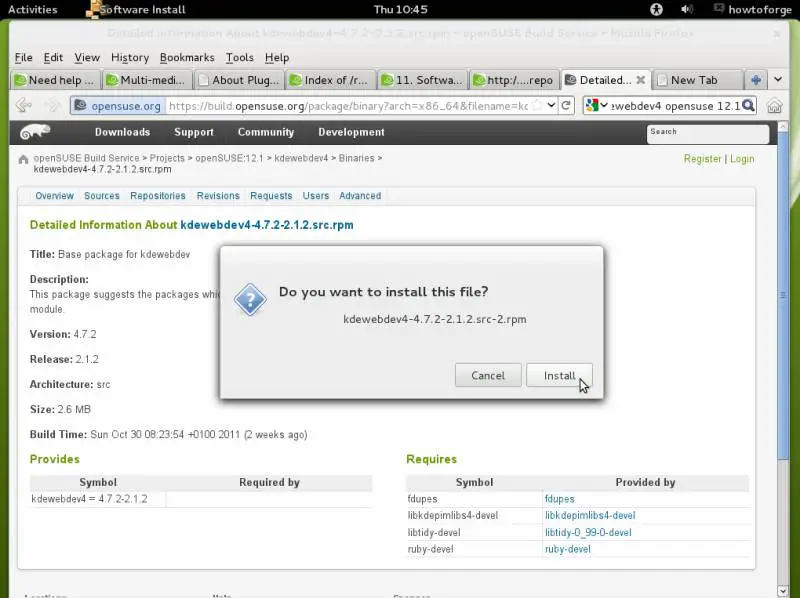Click the openSUSE chameleon logo
Image resolution: width=800 pixels, height=598 pixels.
tap(35, 132)
